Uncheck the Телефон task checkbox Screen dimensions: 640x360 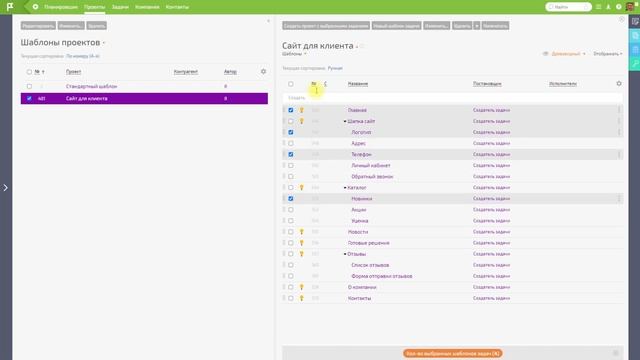coord(291,154)
